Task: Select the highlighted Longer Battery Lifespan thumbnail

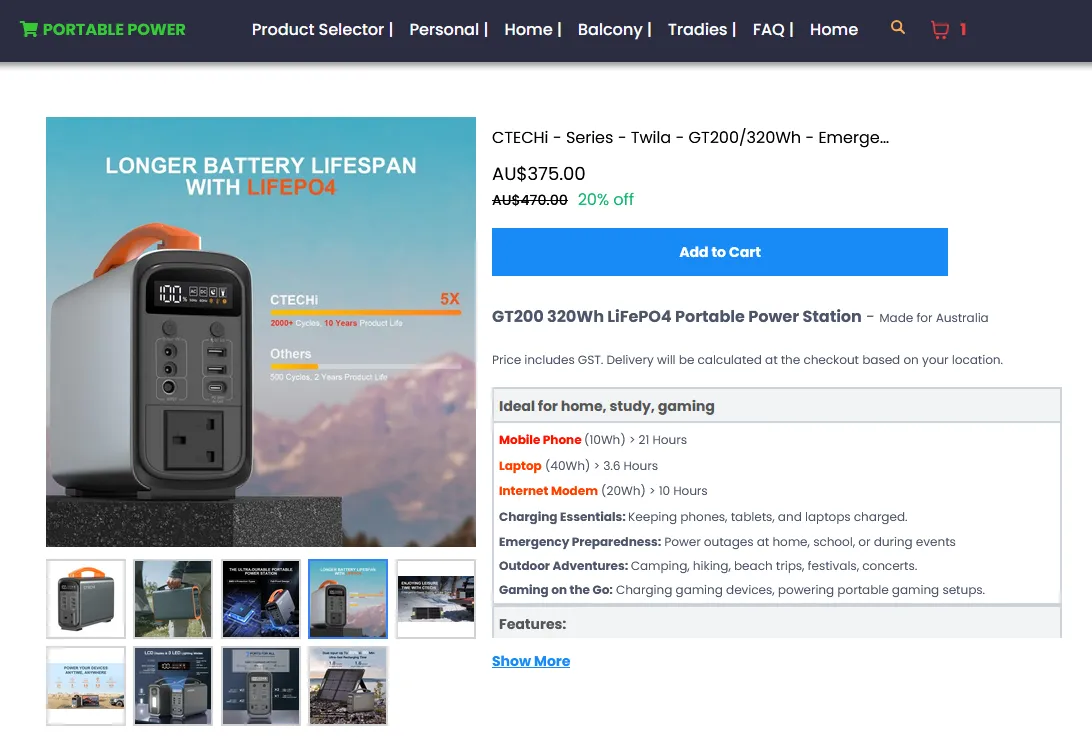Action: point(348,599)
